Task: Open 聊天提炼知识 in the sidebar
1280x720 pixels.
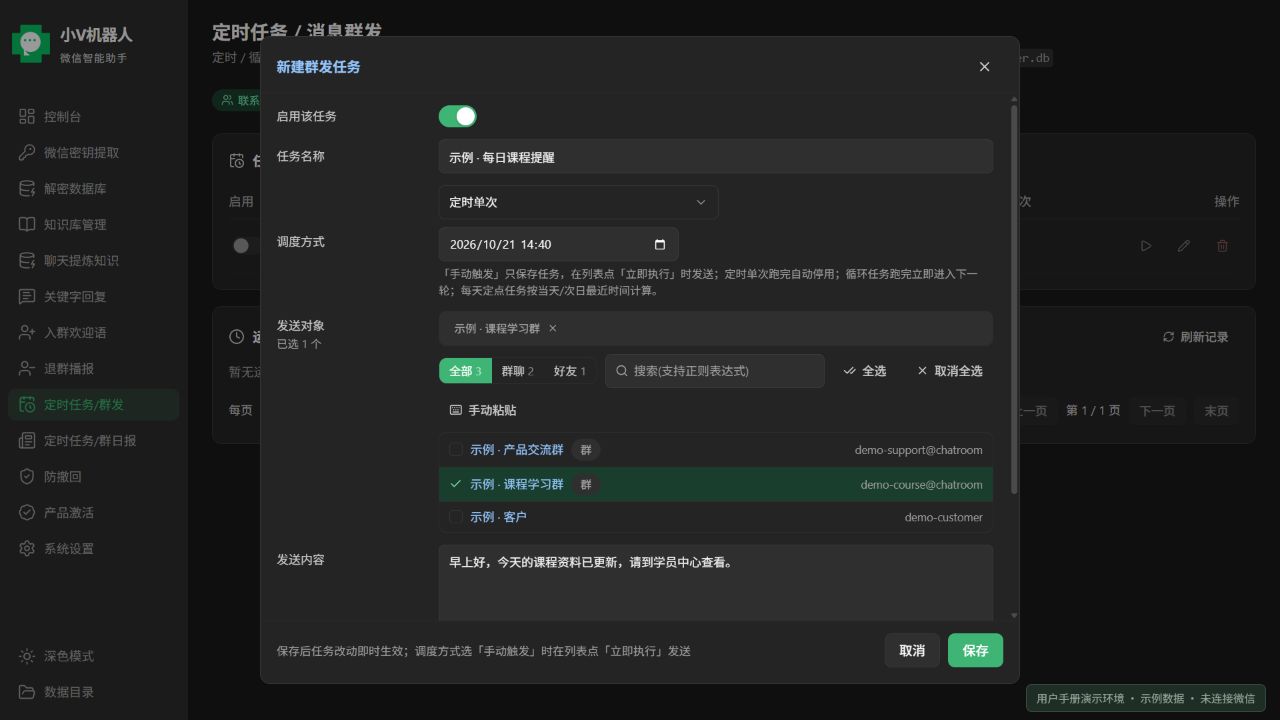Action: tap(93, 261)
